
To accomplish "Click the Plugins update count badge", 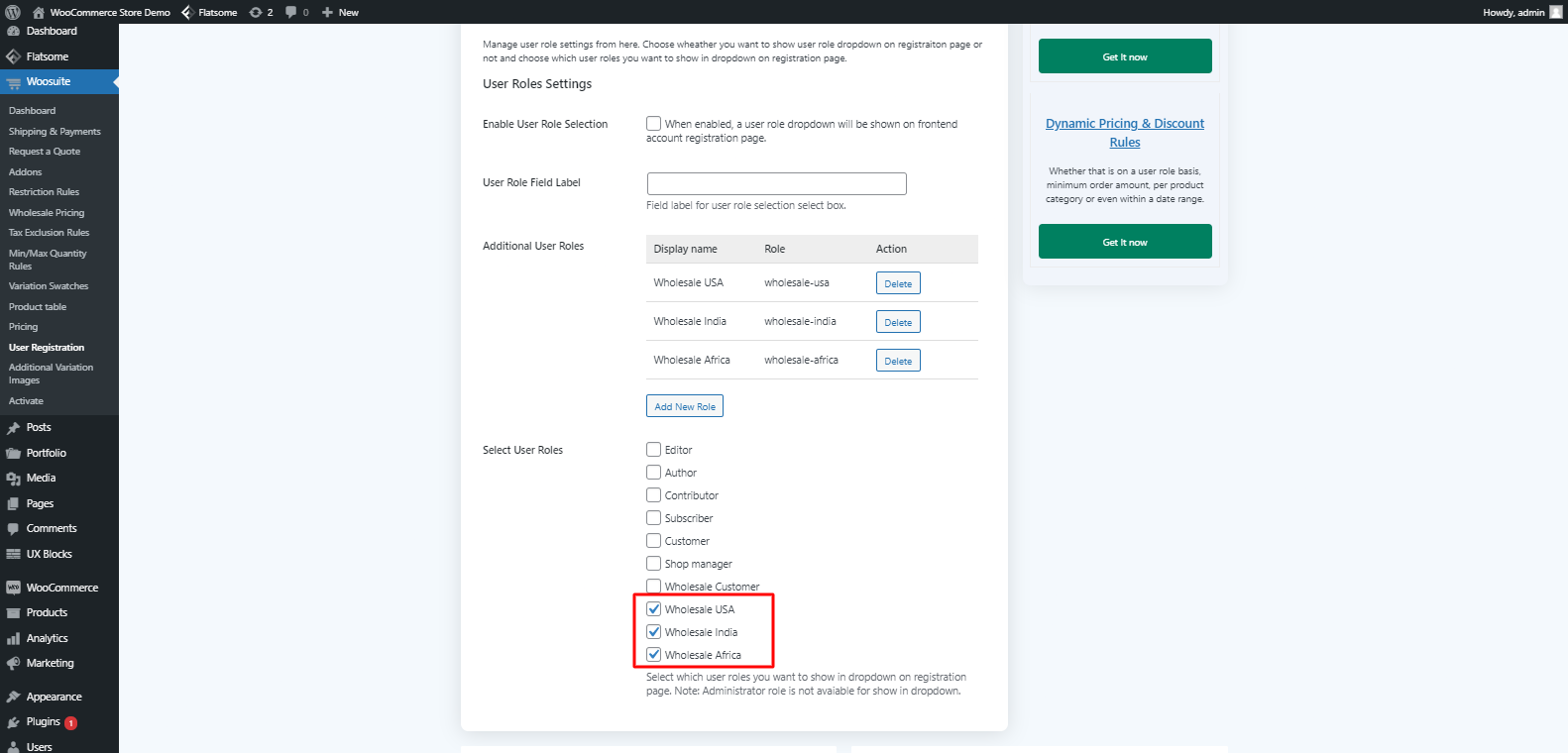I will [71, 723].
